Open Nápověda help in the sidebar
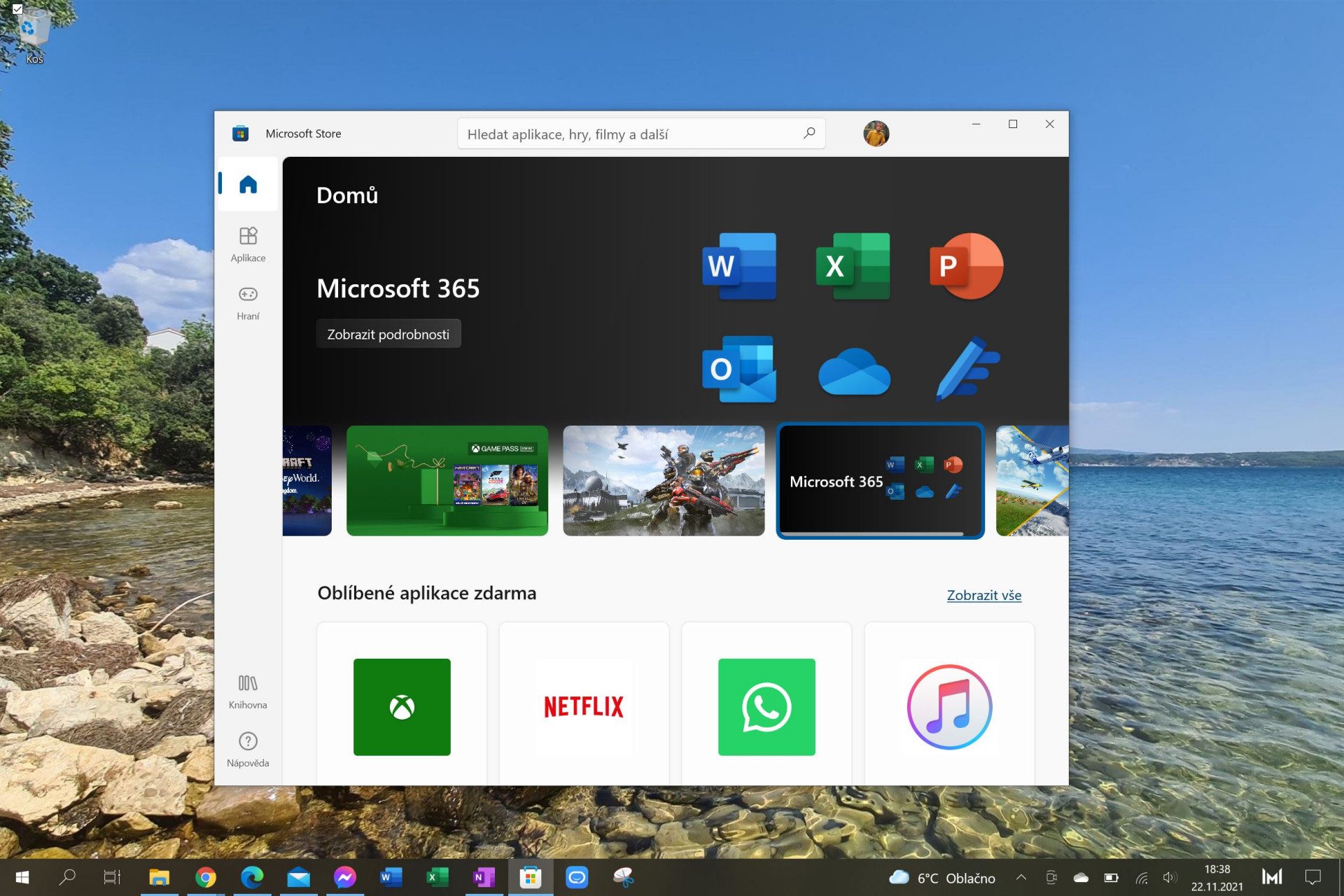 (x=248, y=750)
